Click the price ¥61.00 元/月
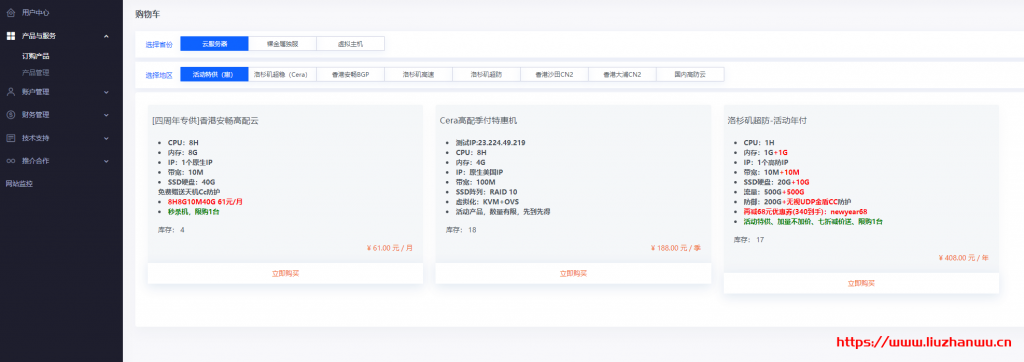Viewport: 1024px width, 362px height. tap(390, 248)
